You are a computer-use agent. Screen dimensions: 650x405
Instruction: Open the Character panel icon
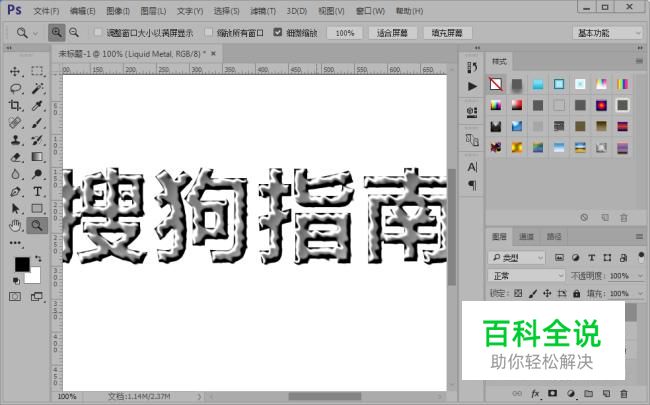[472, 167]
